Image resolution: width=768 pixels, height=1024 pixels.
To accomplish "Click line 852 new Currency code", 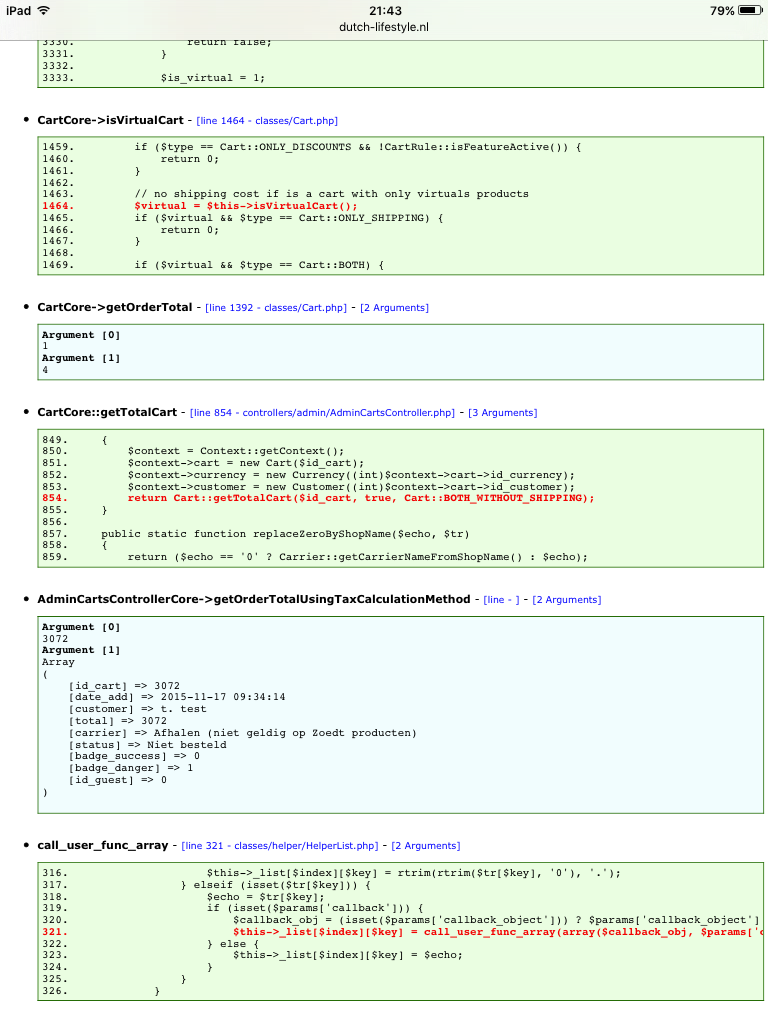I will (351, 475).
